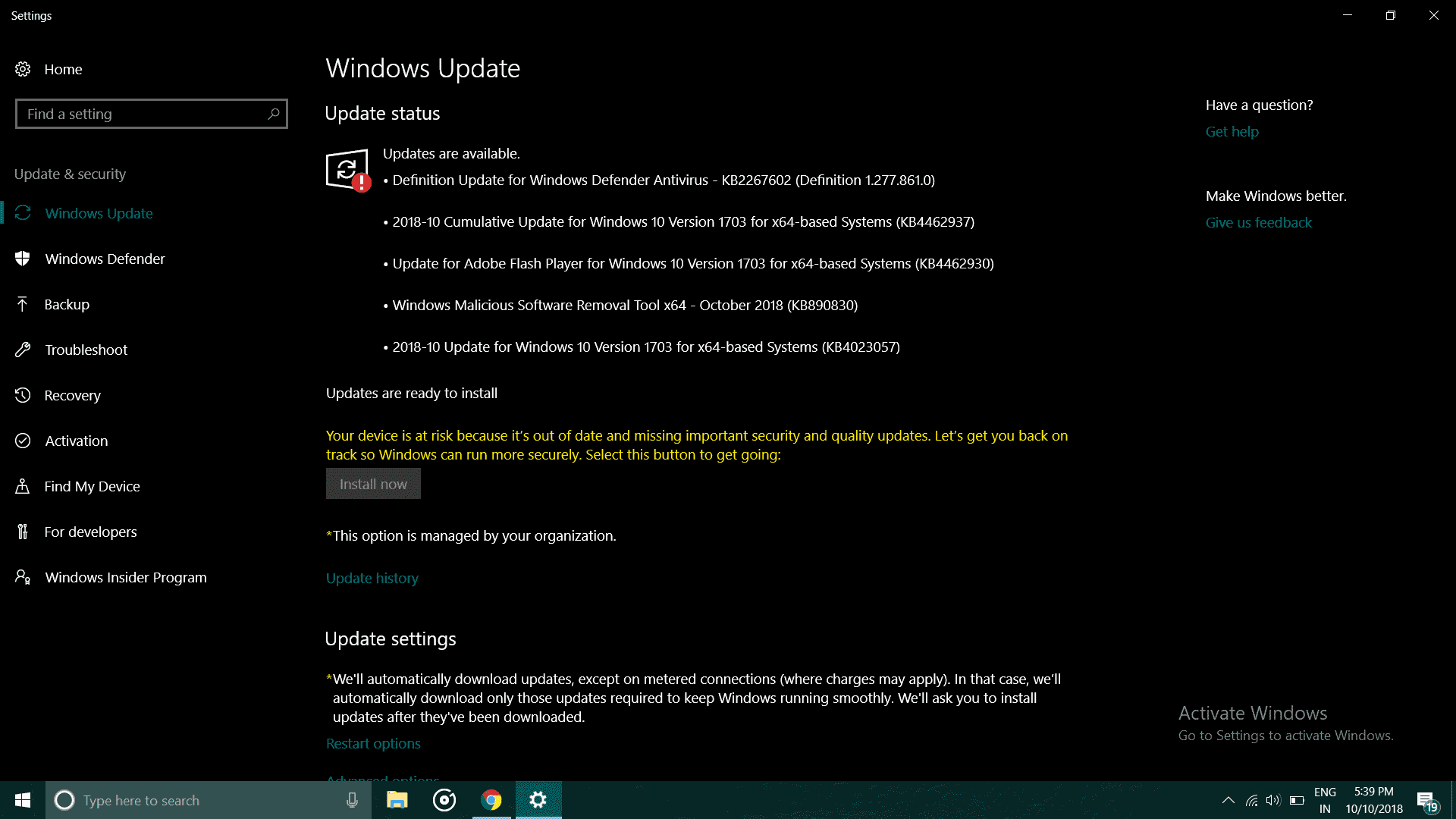Click the Find My Device person icon
The image size is (1456, 819).
[23, 486]
